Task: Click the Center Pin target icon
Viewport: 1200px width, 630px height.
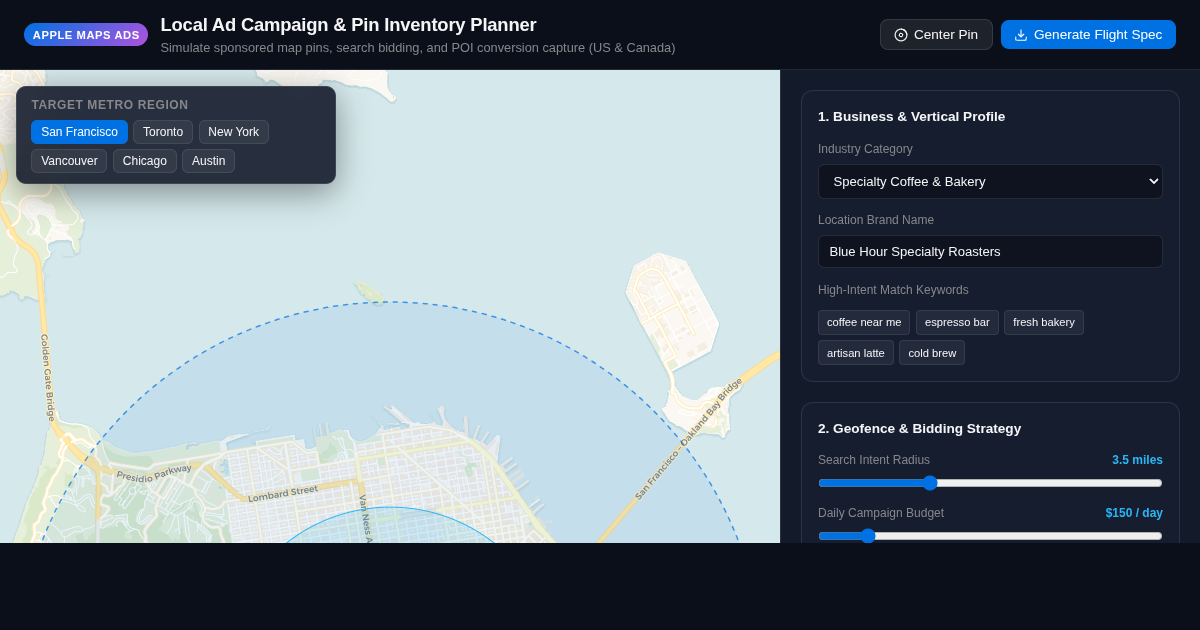Action: click(901, 35)
